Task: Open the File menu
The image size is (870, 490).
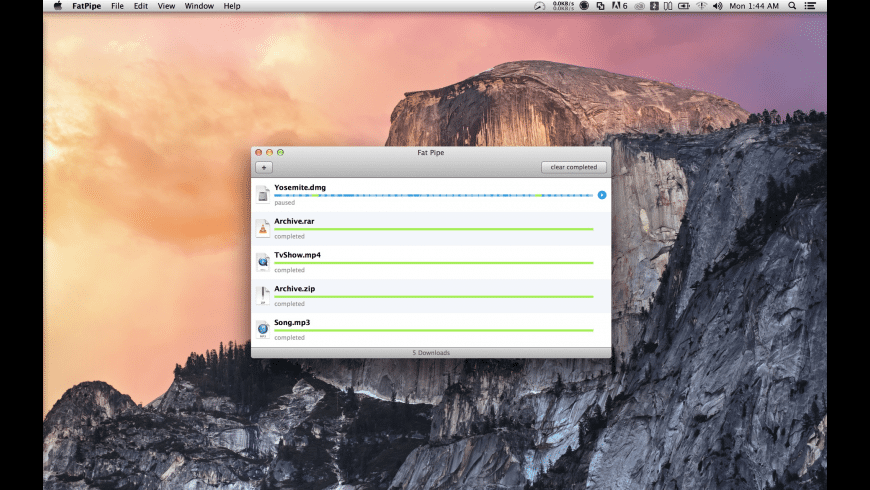Action: [x=117, y=6]
